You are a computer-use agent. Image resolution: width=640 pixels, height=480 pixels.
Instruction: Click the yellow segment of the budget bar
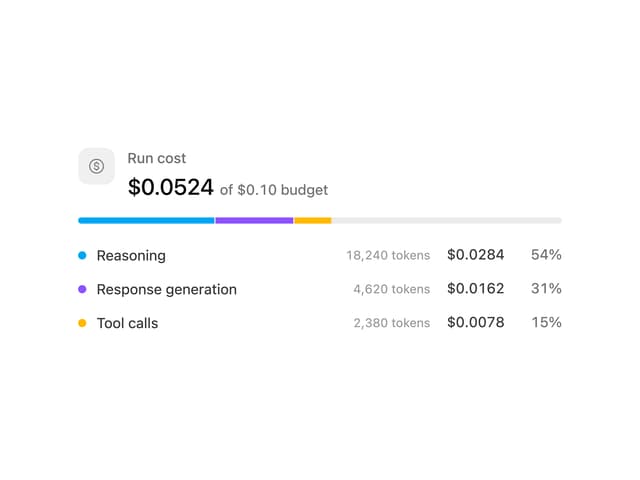point(313,220)
